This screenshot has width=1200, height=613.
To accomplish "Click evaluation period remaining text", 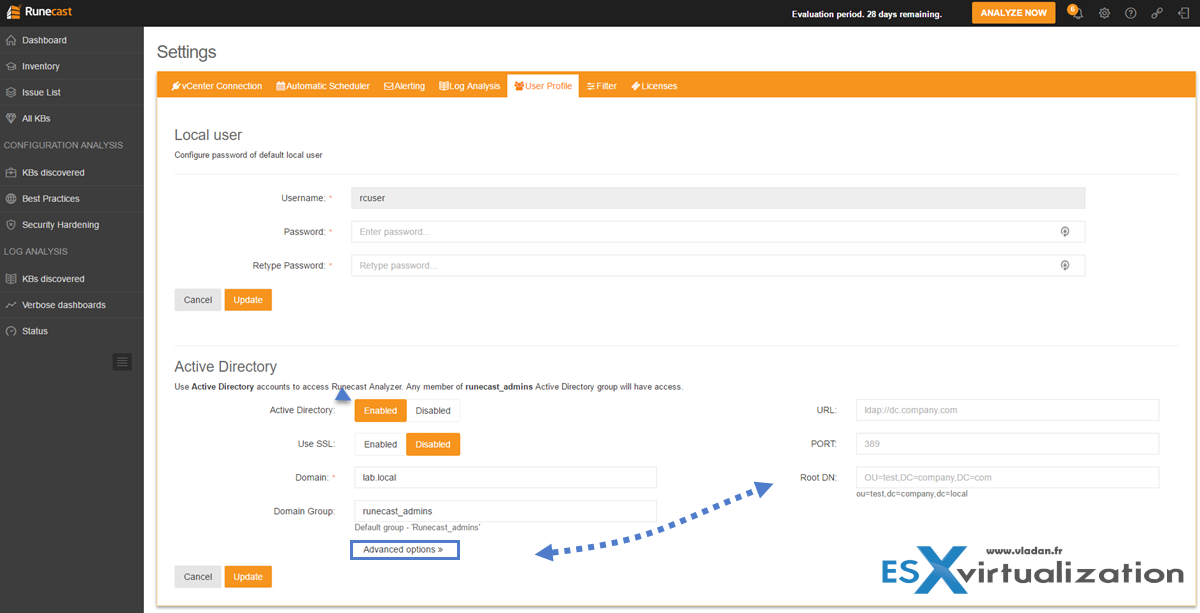I will (866, 14).
